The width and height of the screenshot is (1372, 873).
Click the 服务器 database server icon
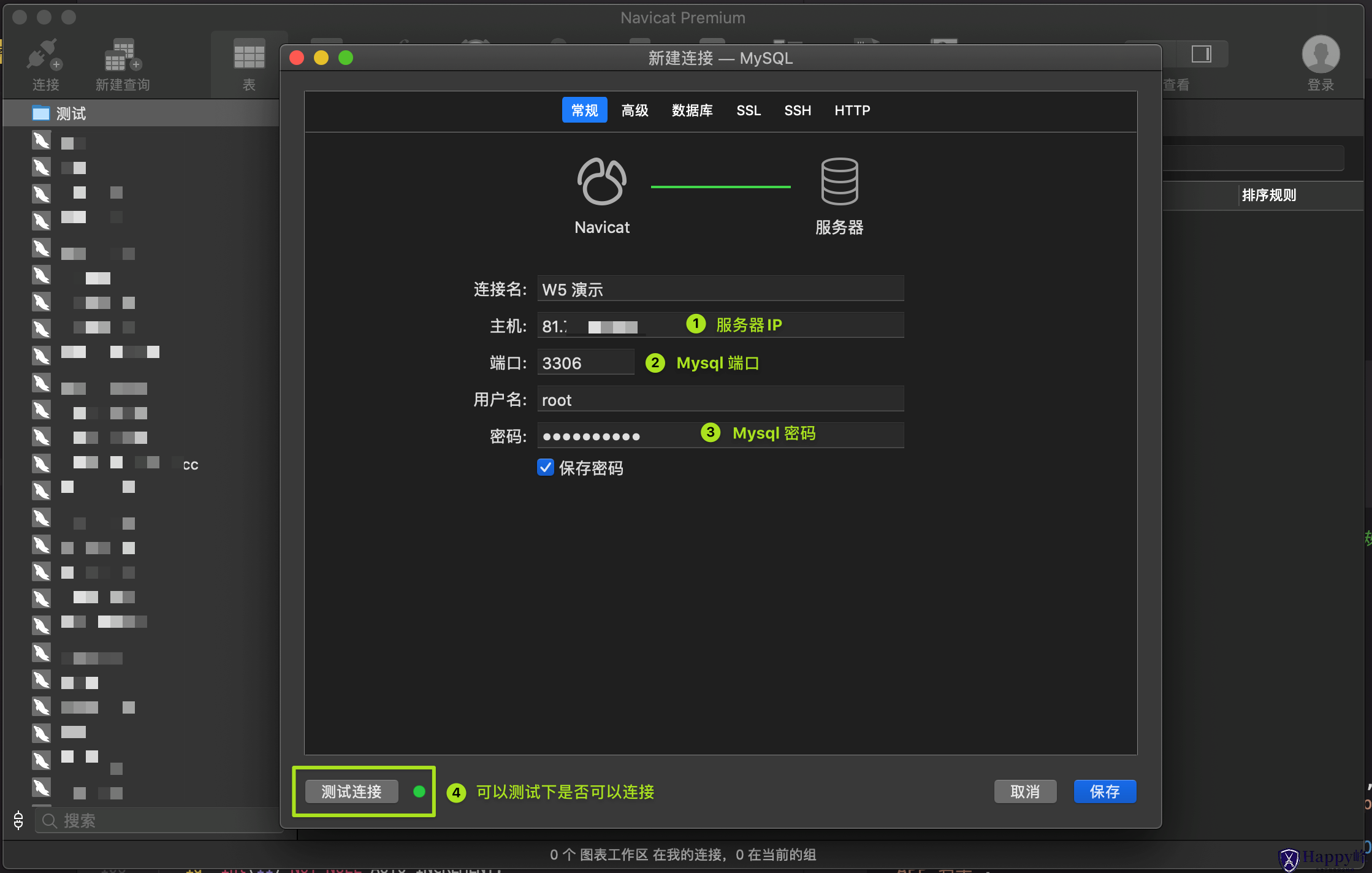(x=839, y=181)
